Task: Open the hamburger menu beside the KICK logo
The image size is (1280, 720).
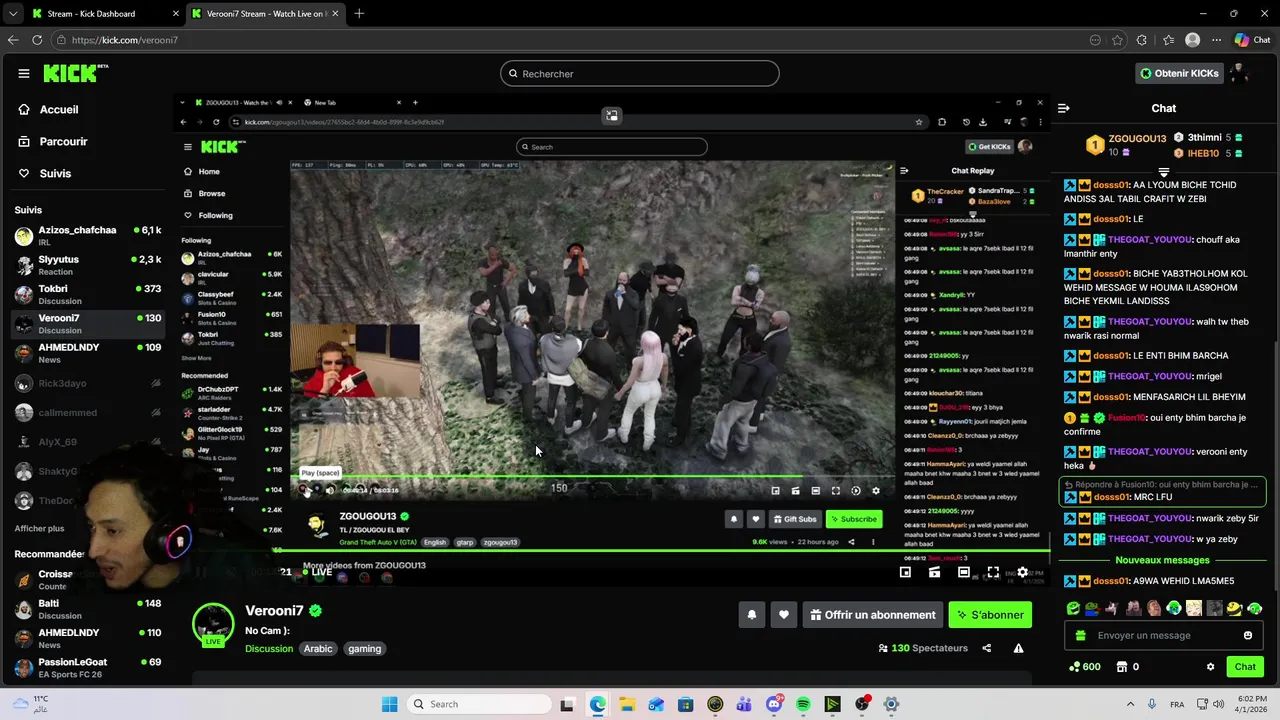Action: click(24, 73)
